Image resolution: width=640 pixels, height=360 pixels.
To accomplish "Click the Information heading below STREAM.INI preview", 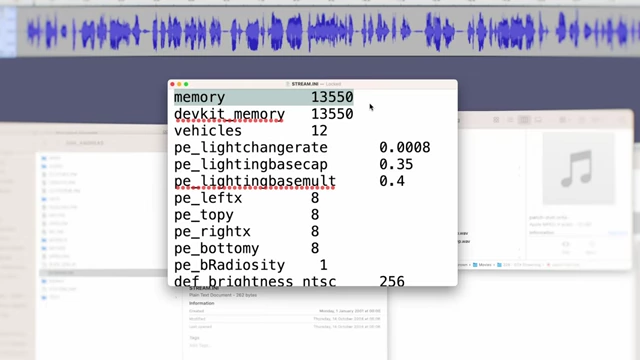I will tap(202, 303).
